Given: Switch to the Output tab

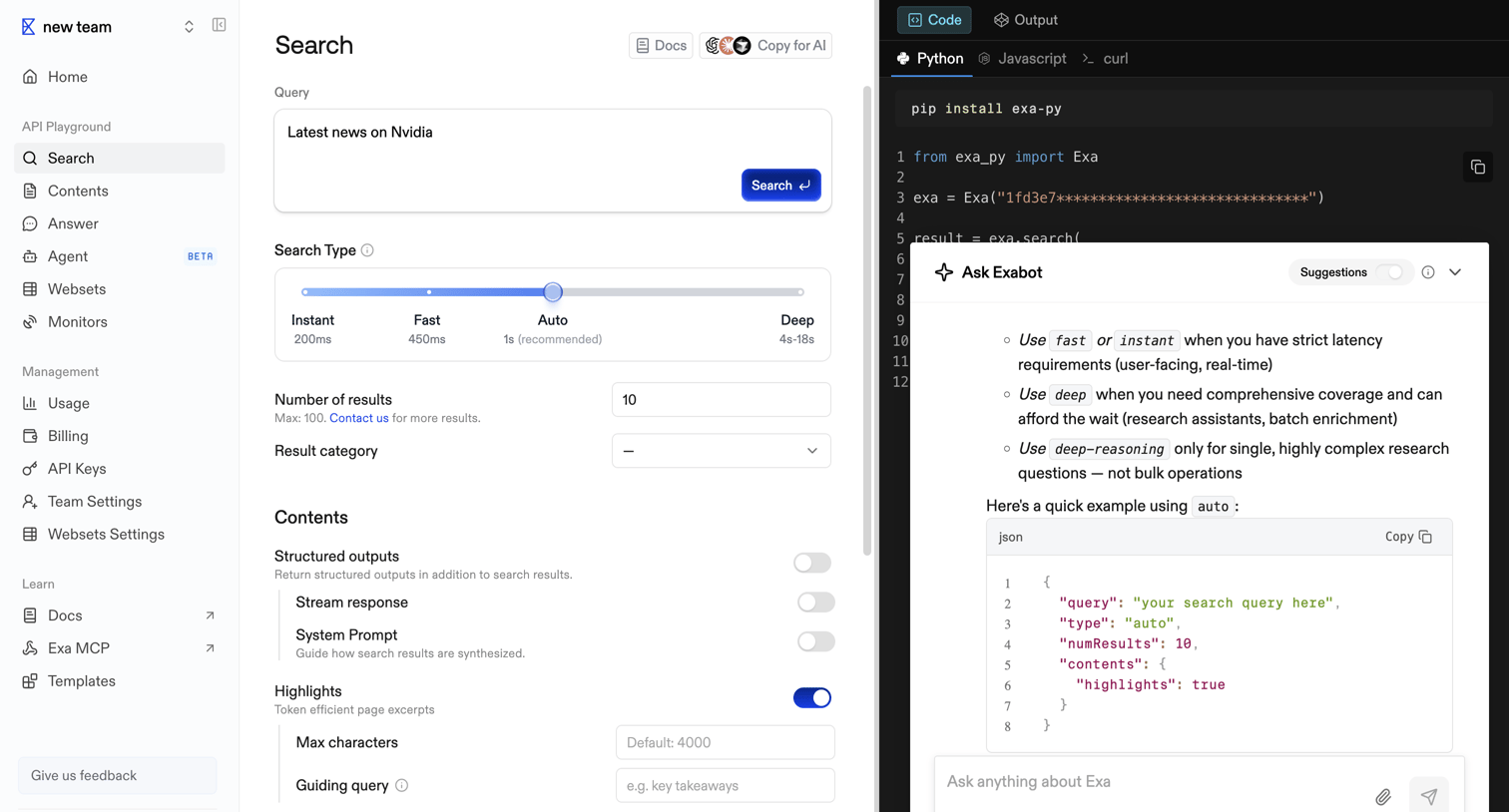Looking at the screenshot, I should click(1026, 20).
